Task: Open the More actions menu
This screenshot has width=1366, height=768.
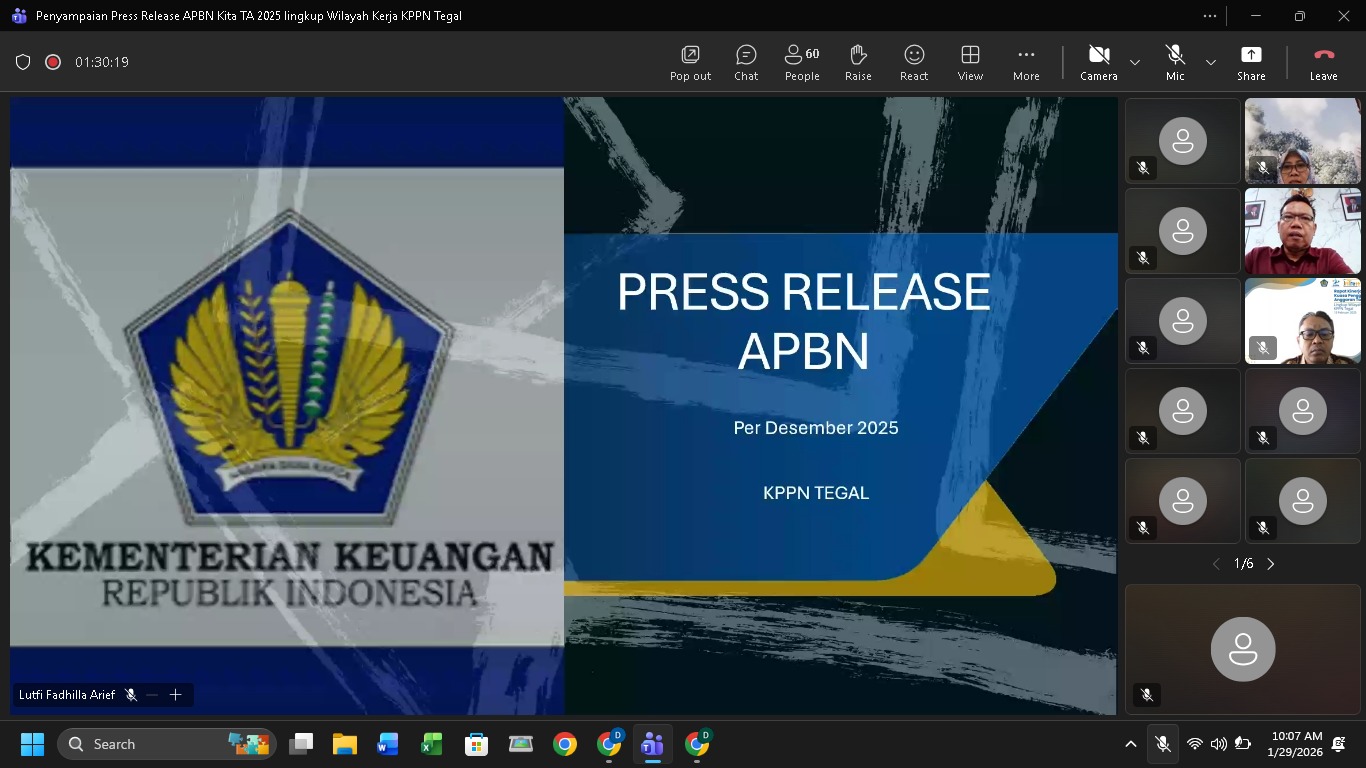Action: [1025, 62]
